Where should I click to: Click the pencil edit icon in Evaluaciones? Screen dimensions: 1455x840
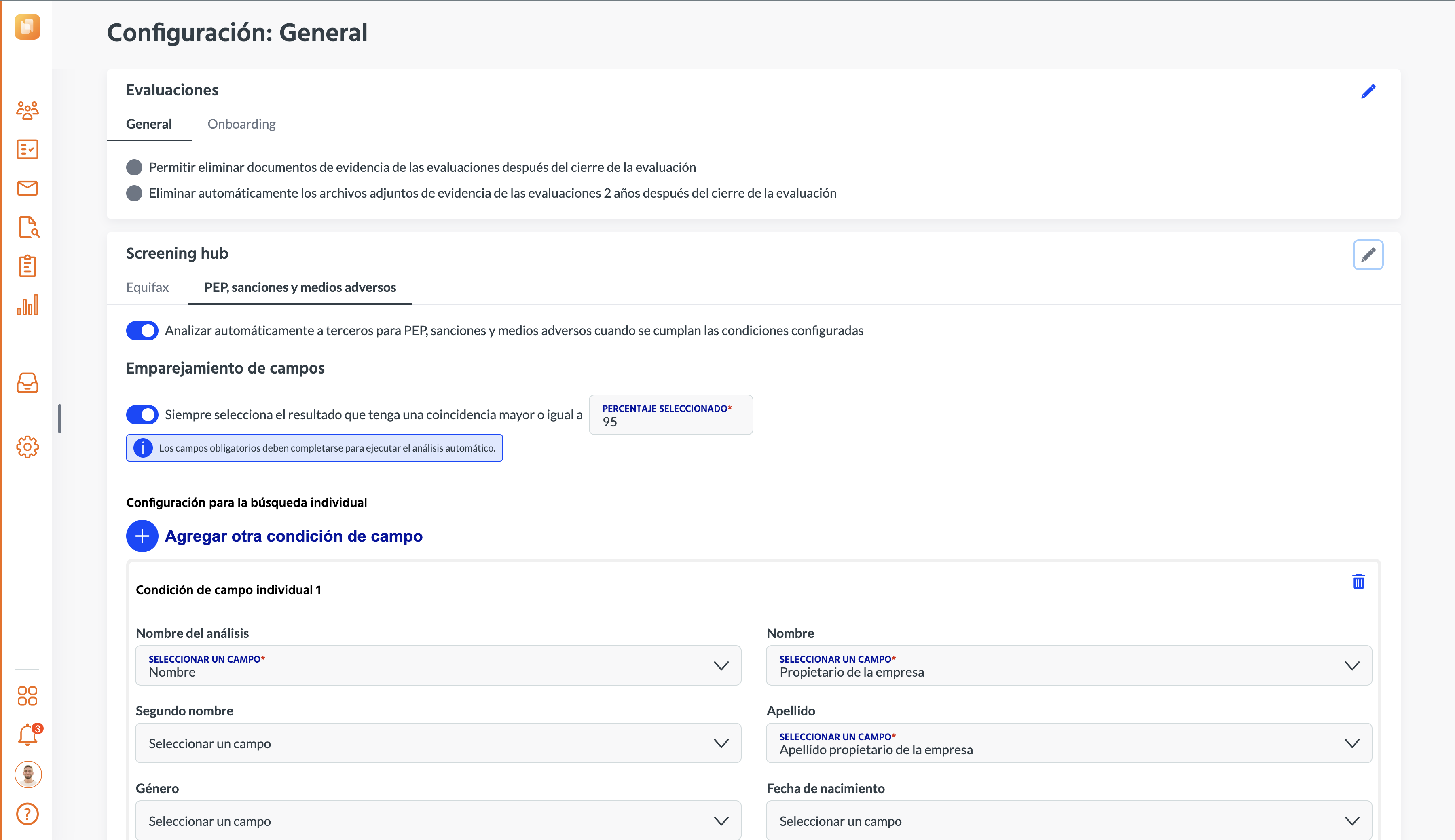click(1368, 91)
